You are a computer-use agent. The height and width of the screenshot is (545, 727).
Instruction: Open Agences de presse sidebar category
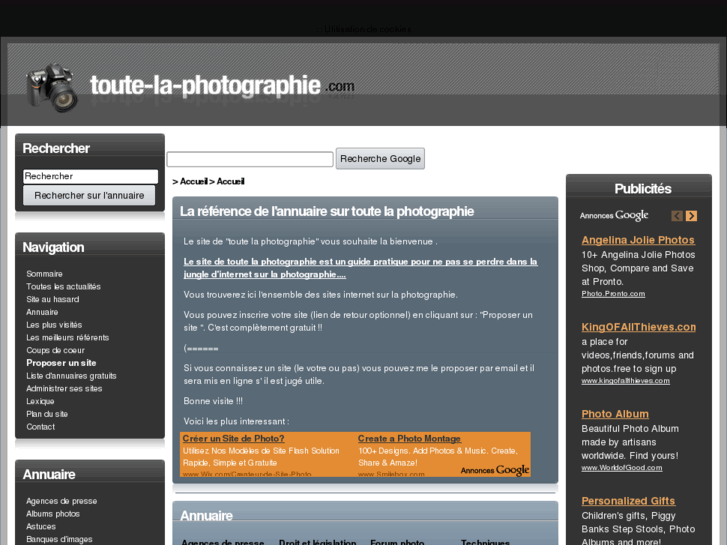click(x=62, y=501)
